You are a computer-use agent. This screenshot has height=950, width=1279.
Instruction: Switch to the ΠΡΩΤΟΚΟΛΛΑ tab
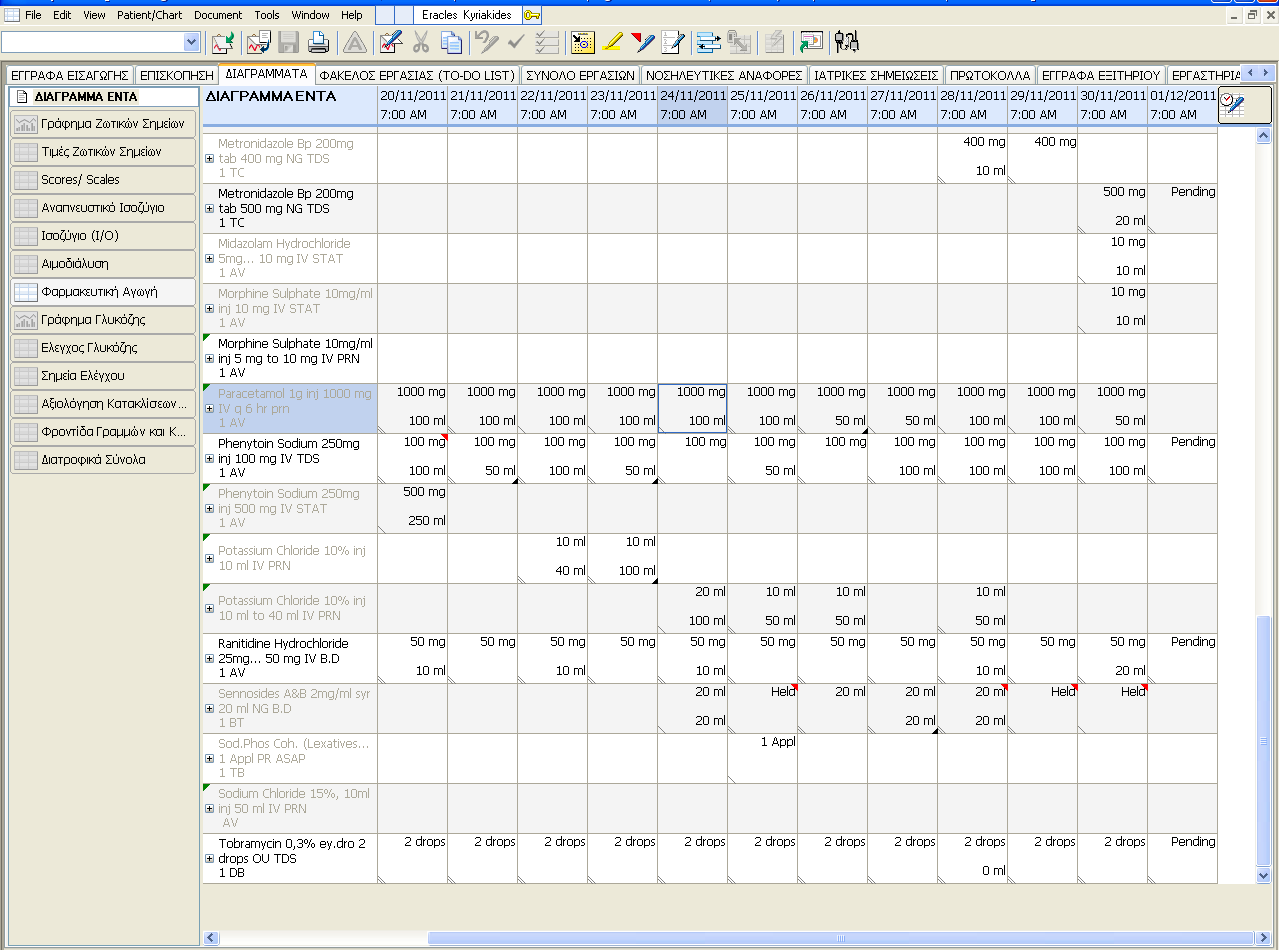tap(990, 75)
